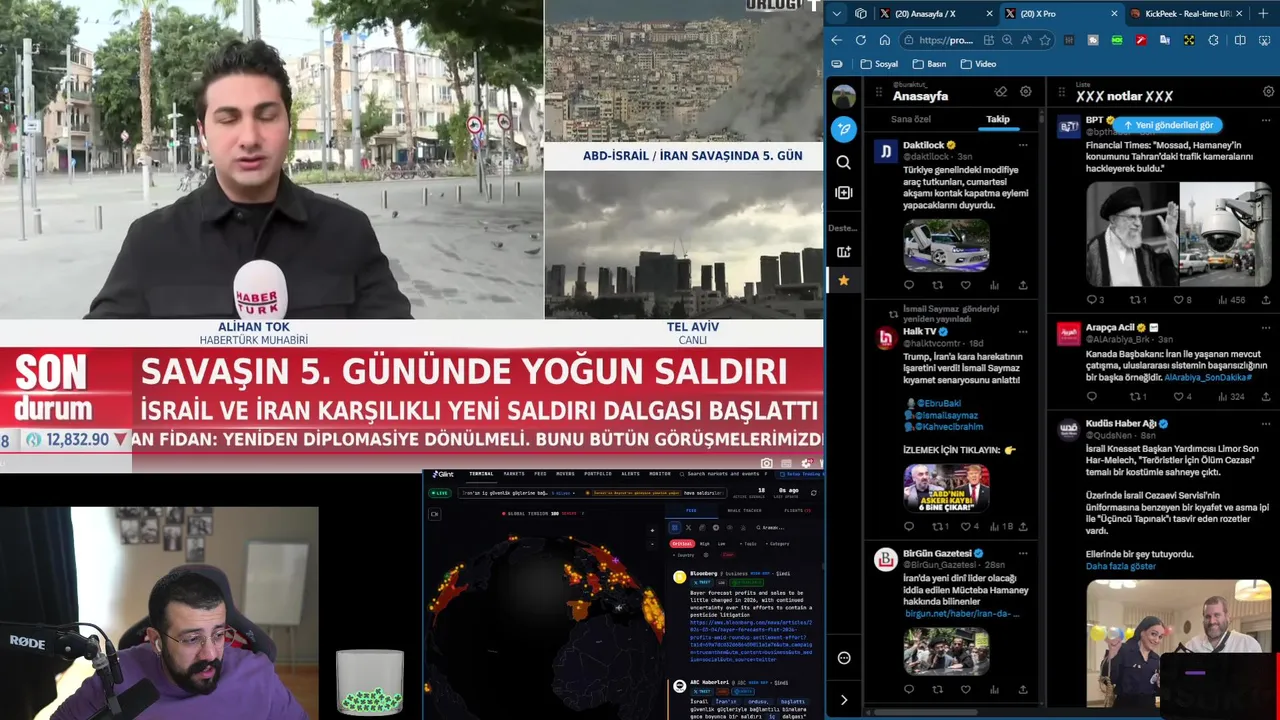Screen dimensions: 1280x720
Task: Open more options on the Daktilock post
Action: pos(1022,145)
